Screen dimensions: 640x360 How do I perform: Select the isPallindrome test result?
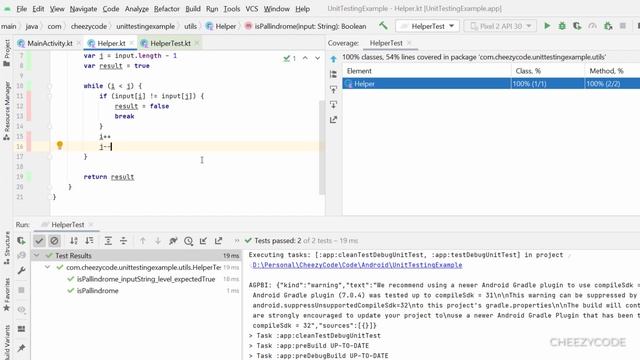coord(98,291)
